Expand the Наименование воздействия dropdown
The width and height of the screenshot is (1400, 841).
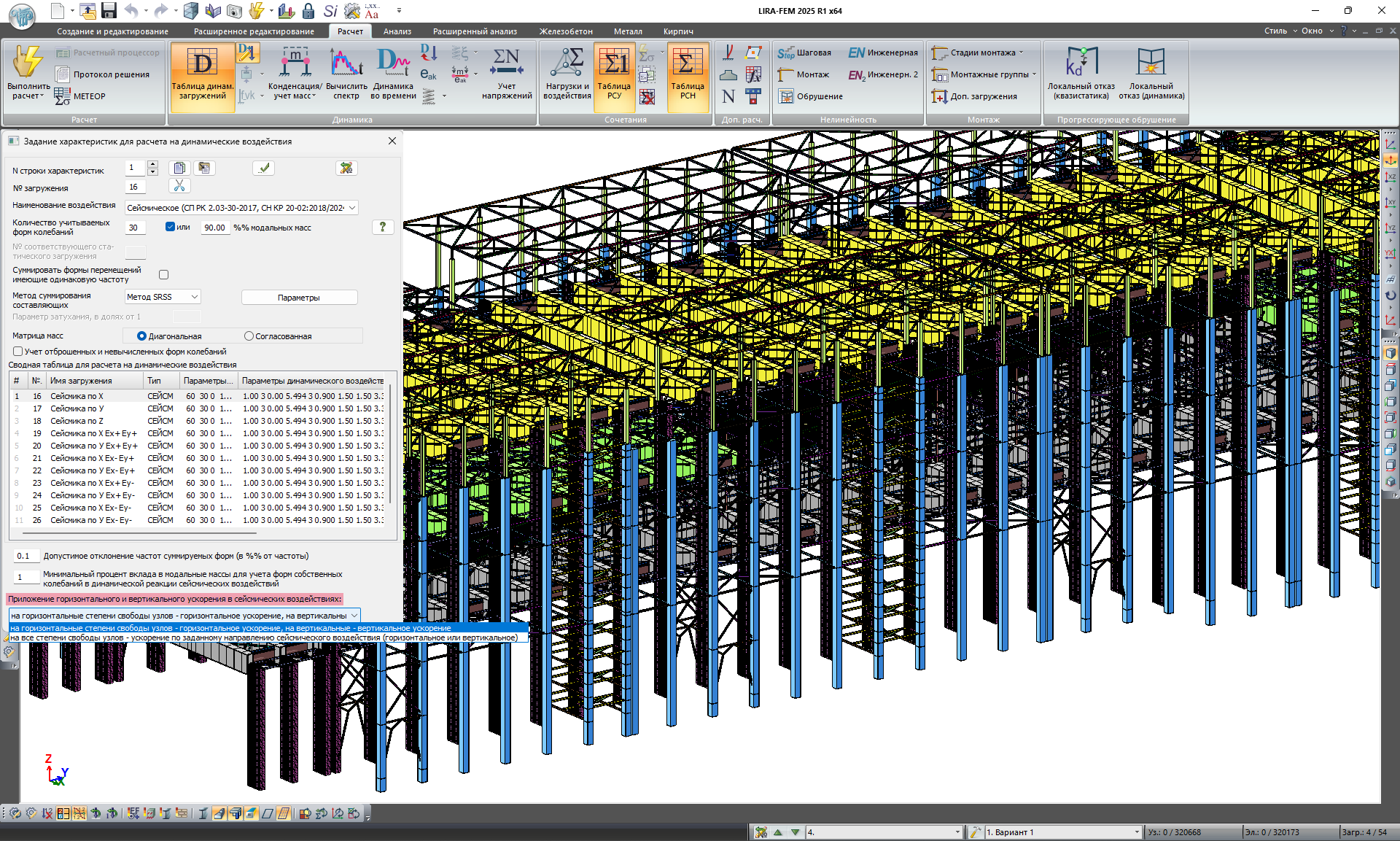coord(351,208)
